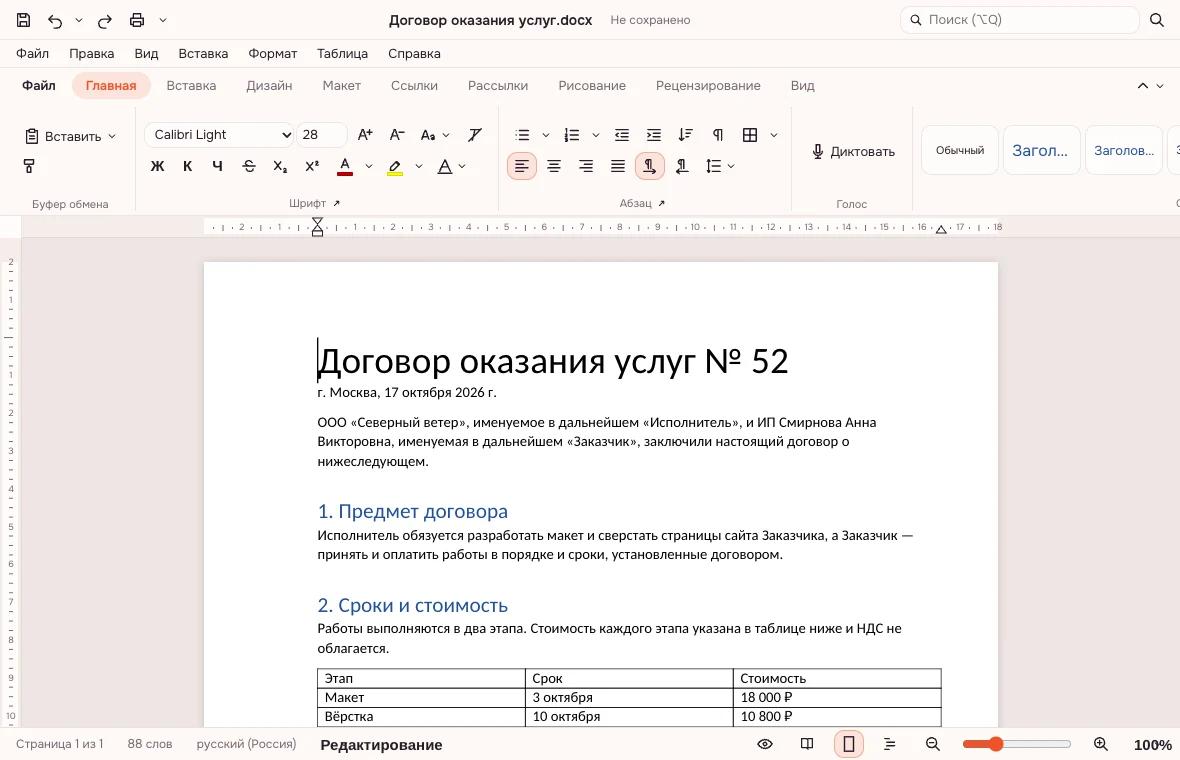The width and height of the screenshot is (1180, 760).
Task: Increase paragraph indent
Action: [x=653, y=135]
